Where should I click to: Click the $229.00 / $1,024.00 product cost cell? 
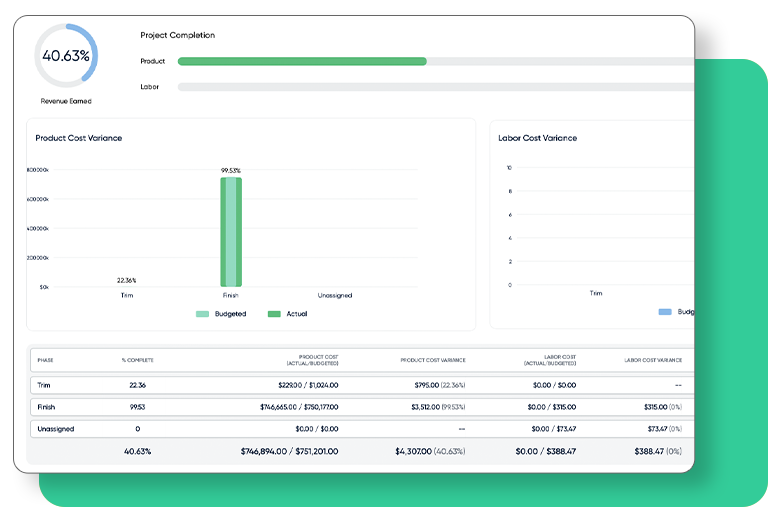308,386
